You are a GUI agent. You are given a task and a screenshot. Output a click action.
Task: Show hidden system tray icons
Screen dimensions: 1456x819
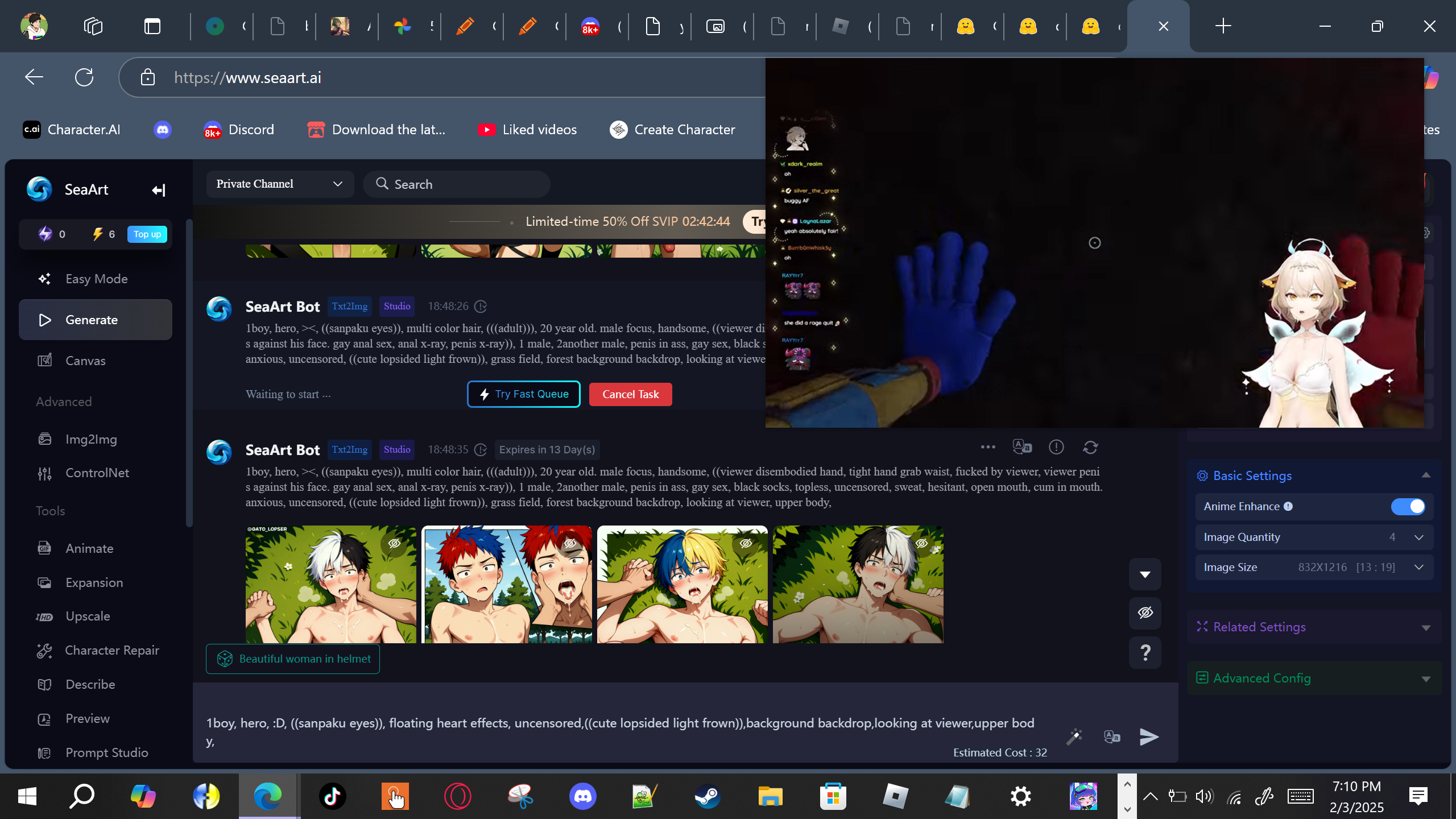pyautogui.click(x=1150, y=796)
